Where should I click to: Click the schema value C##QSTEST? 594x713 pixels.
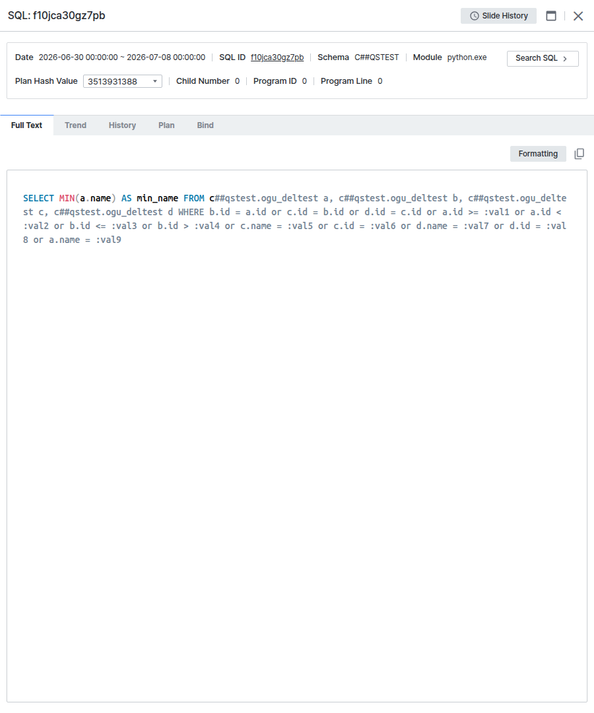pyautogui.click(x=377, y=57)
